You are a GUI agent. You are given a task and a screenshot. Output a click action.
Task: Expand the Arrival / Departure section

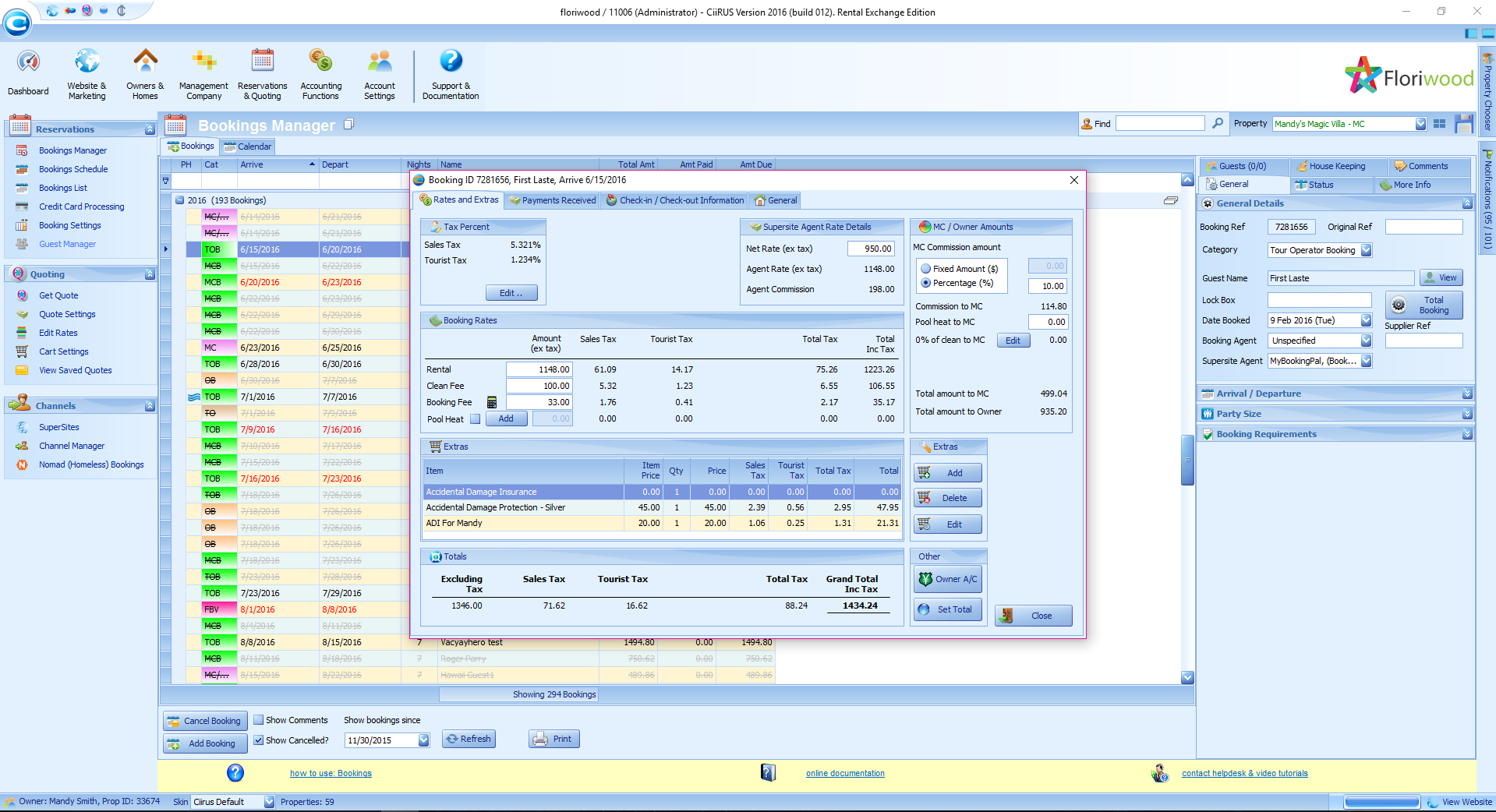tap(1467, 394)
